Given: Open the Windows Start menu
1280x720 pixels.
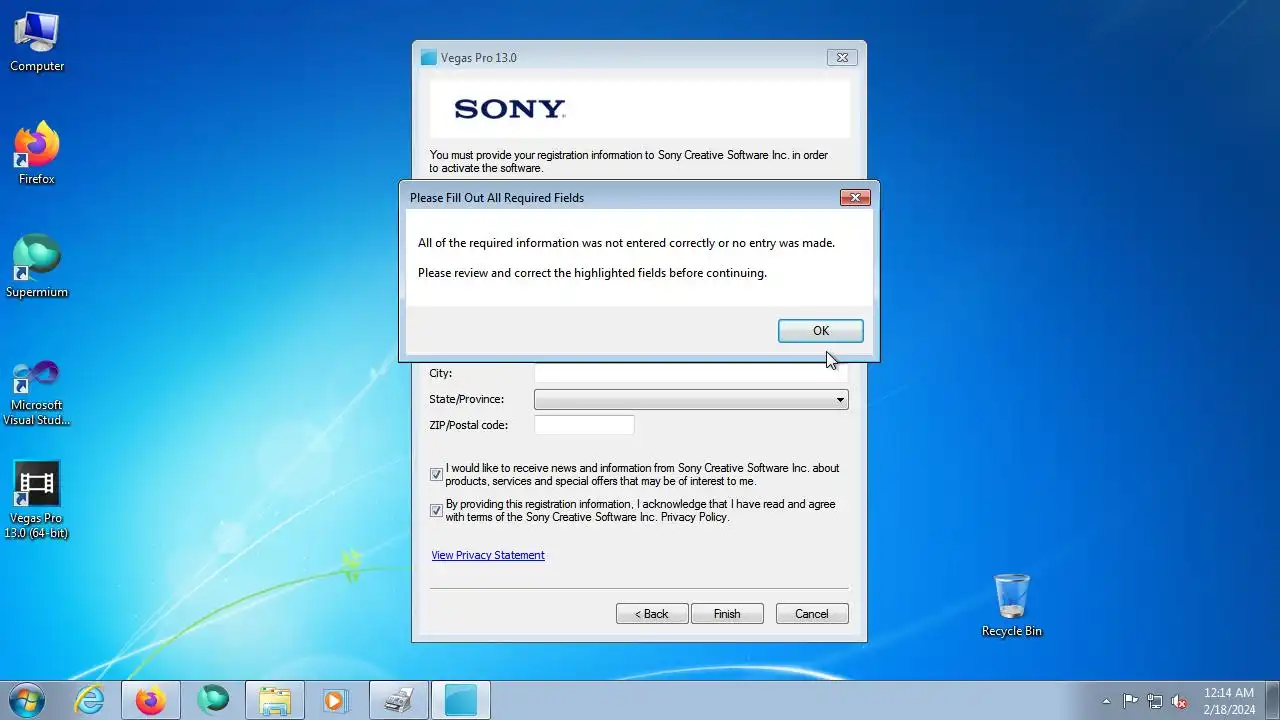Looking at the screenshot, I should 26,700.
